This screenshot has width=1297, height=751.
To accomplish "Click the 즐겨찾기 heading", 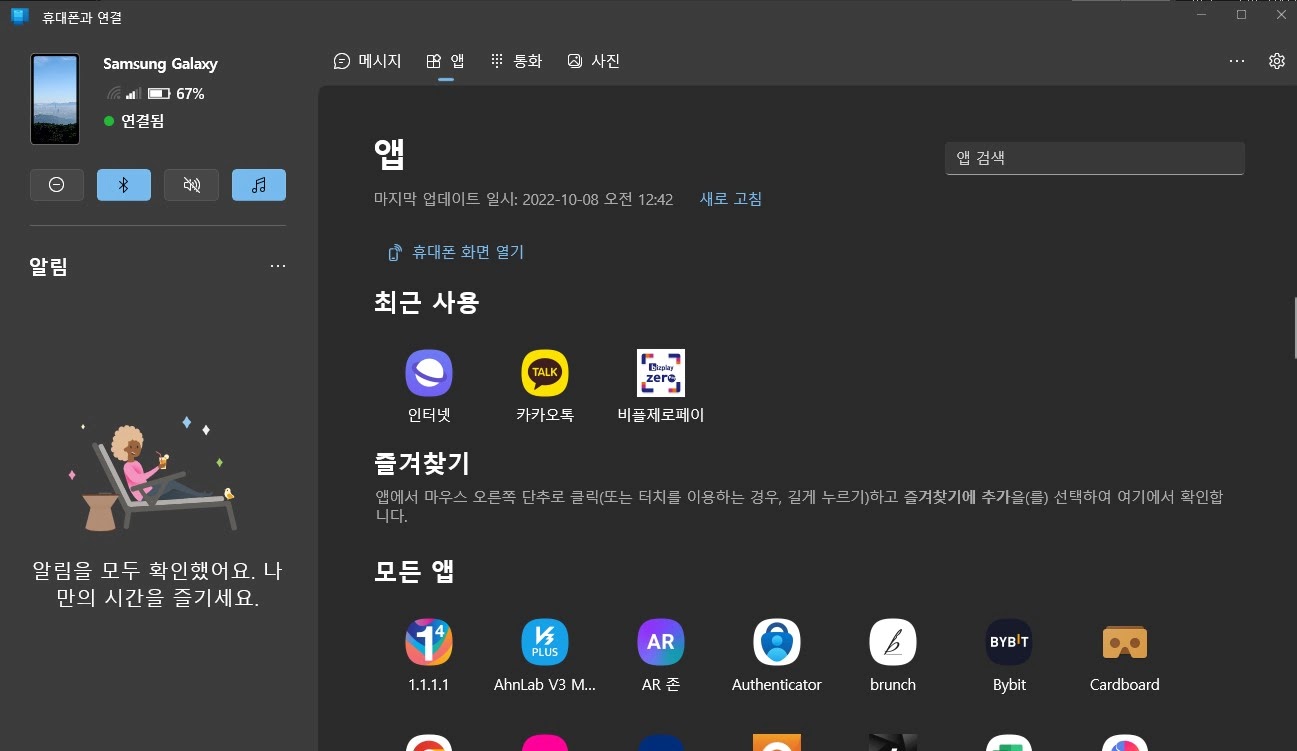I will coord(422,463).
